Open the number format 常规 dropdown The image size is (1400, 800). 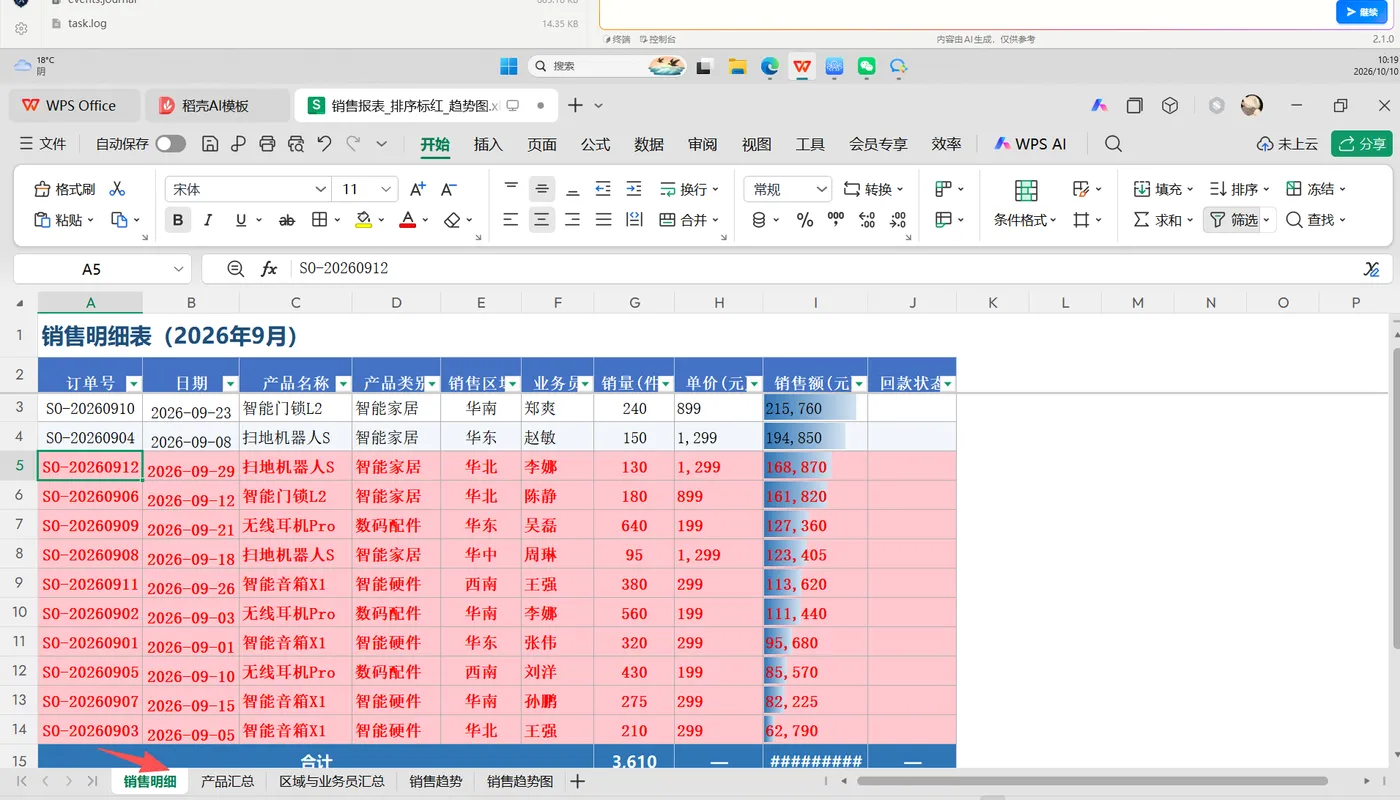pos(822,189)
